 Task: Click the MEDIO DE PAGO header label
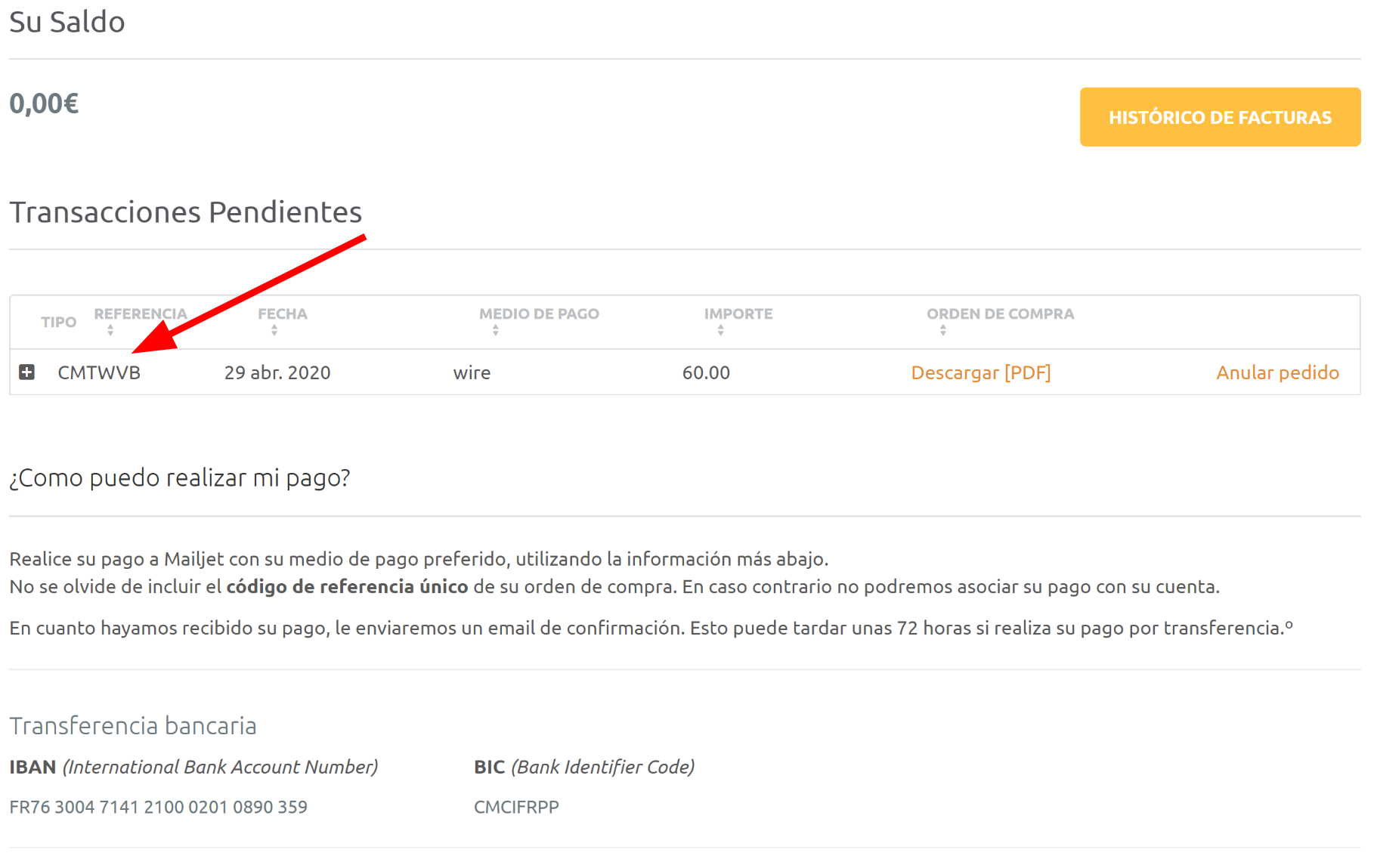pyautogui.click(x=539, y=314)
